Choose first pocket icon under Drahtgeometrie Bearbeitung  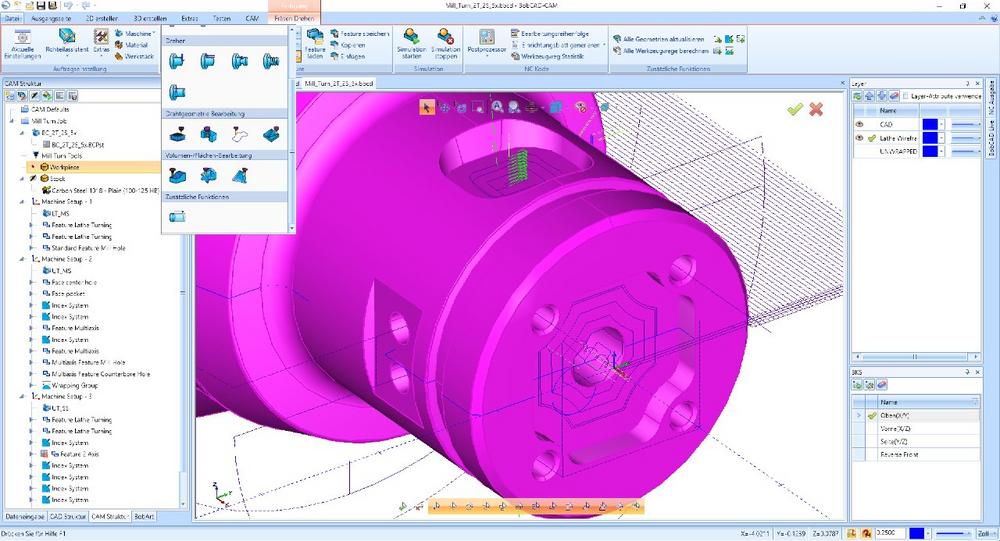tap(177, 134)
